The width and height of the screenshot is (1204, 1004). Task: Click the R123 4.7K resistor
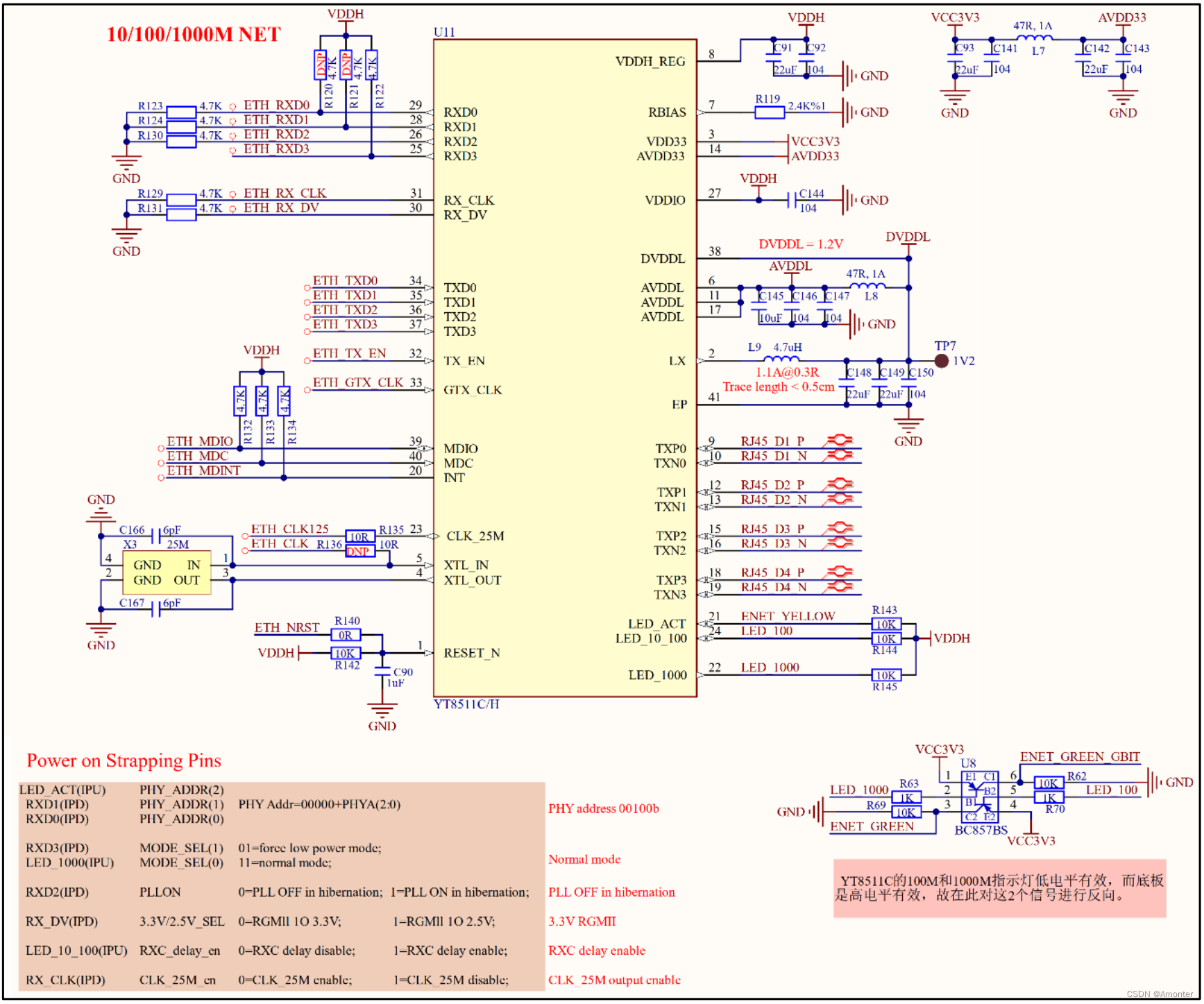tap(181, 112)
